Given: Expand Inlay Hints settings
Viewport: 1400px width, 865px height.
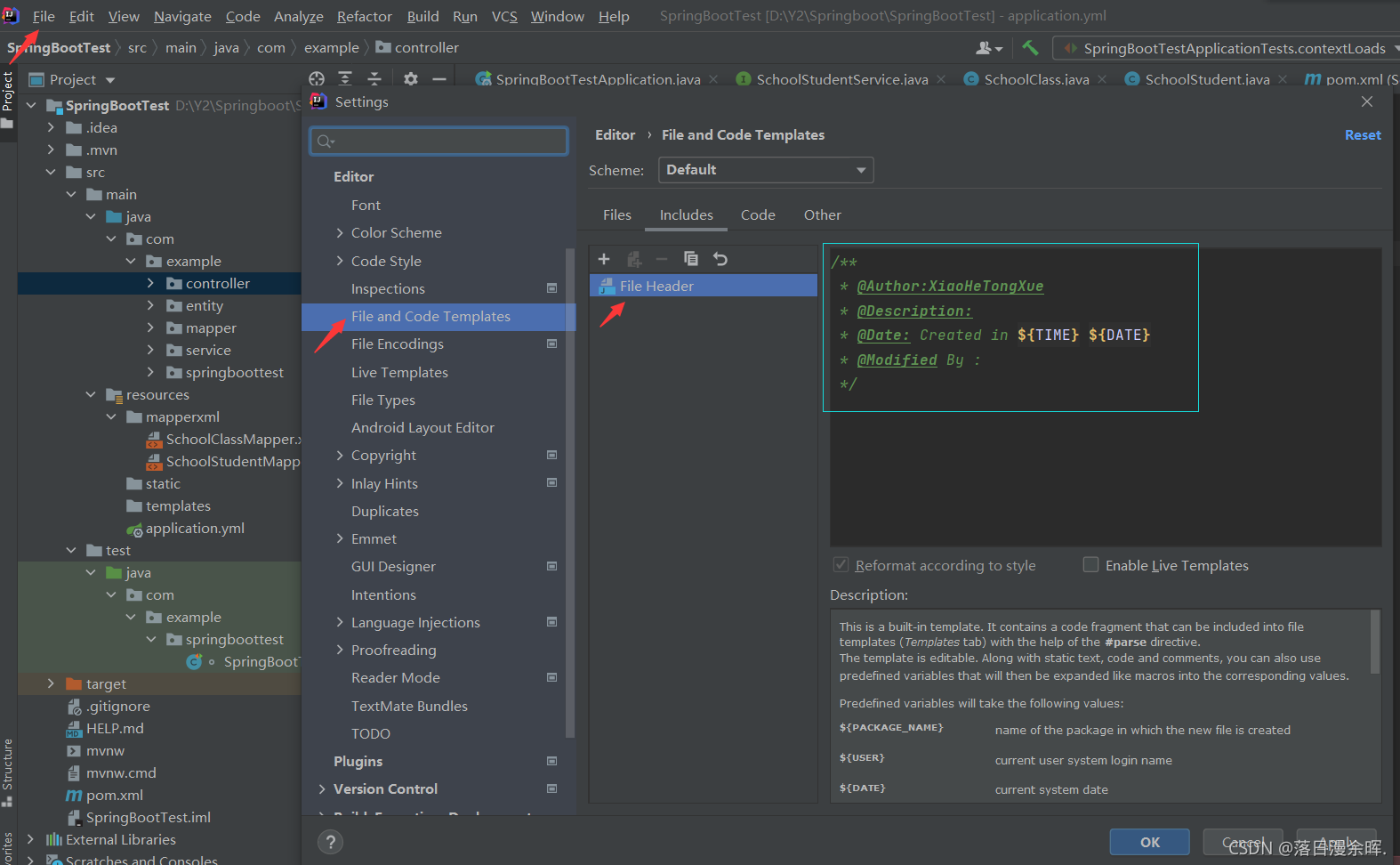Looking at the screenshot, I should pyautogui.click(x=340, y=483).
